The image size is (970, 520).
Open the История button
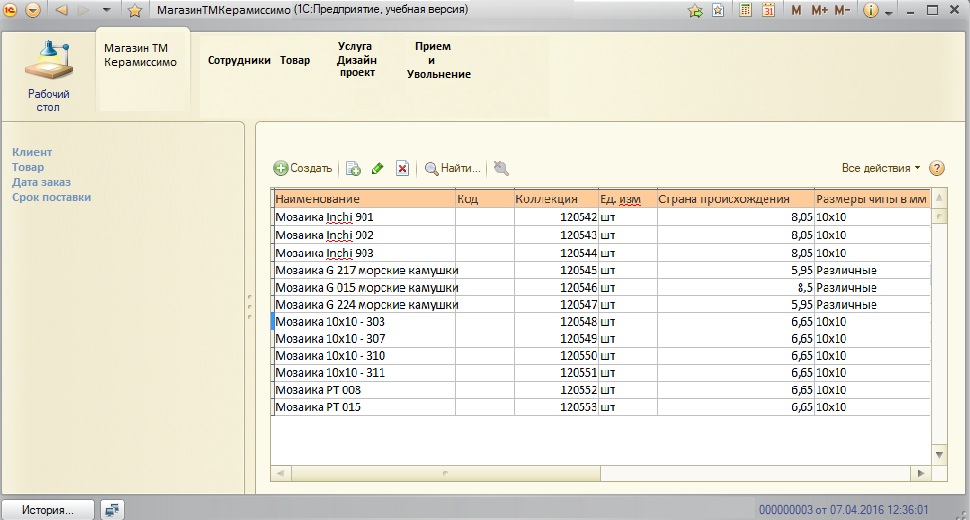[48, 510]
